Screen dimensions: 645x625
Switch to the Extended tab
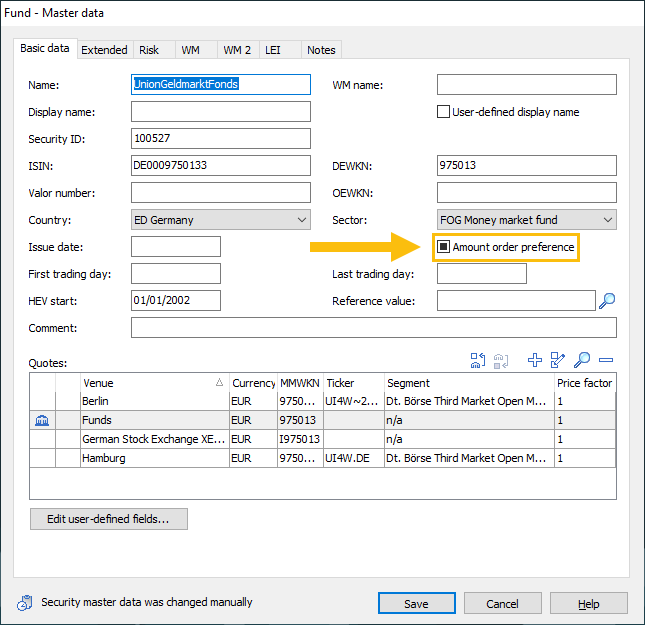pyautogui.click(x=104, y=50)
